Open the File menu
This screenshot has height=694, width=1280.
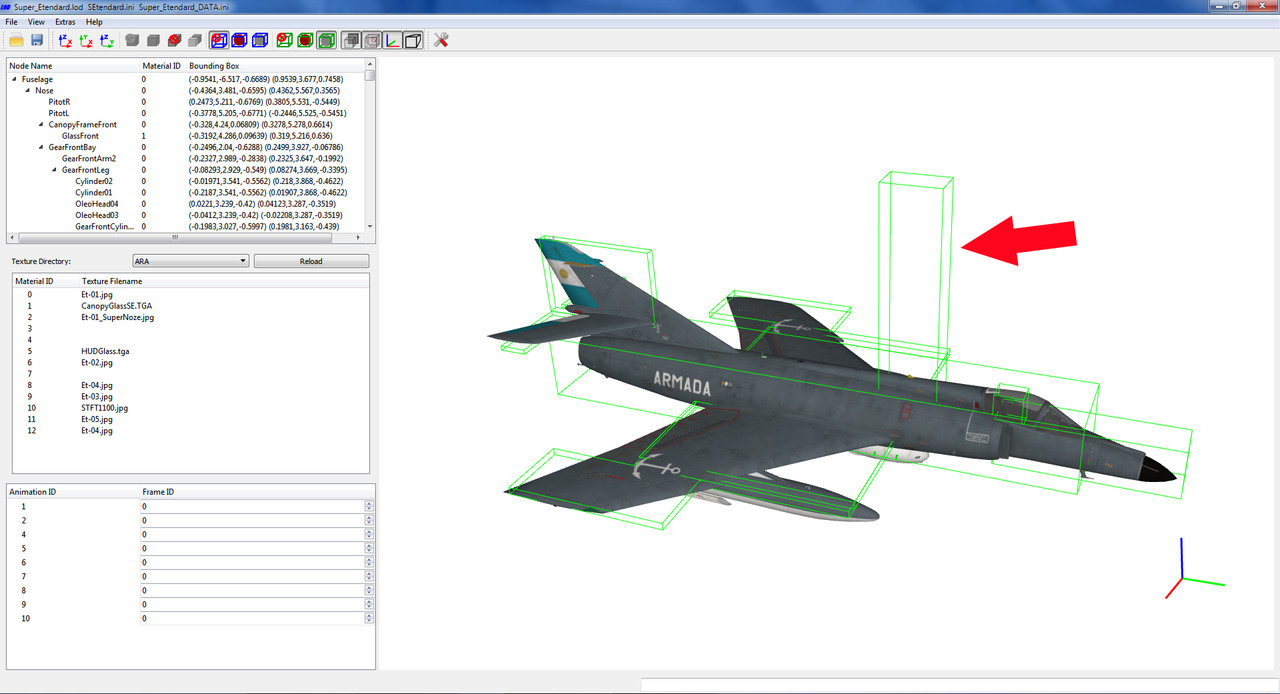coord(11,21)
